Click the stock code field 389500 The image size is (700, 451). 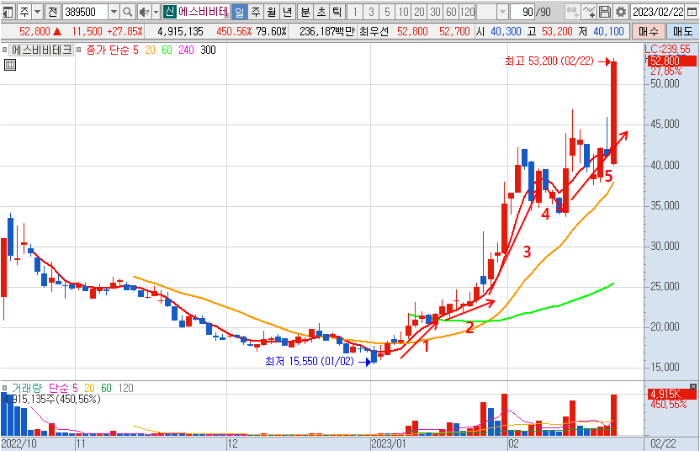pos(85,12)
